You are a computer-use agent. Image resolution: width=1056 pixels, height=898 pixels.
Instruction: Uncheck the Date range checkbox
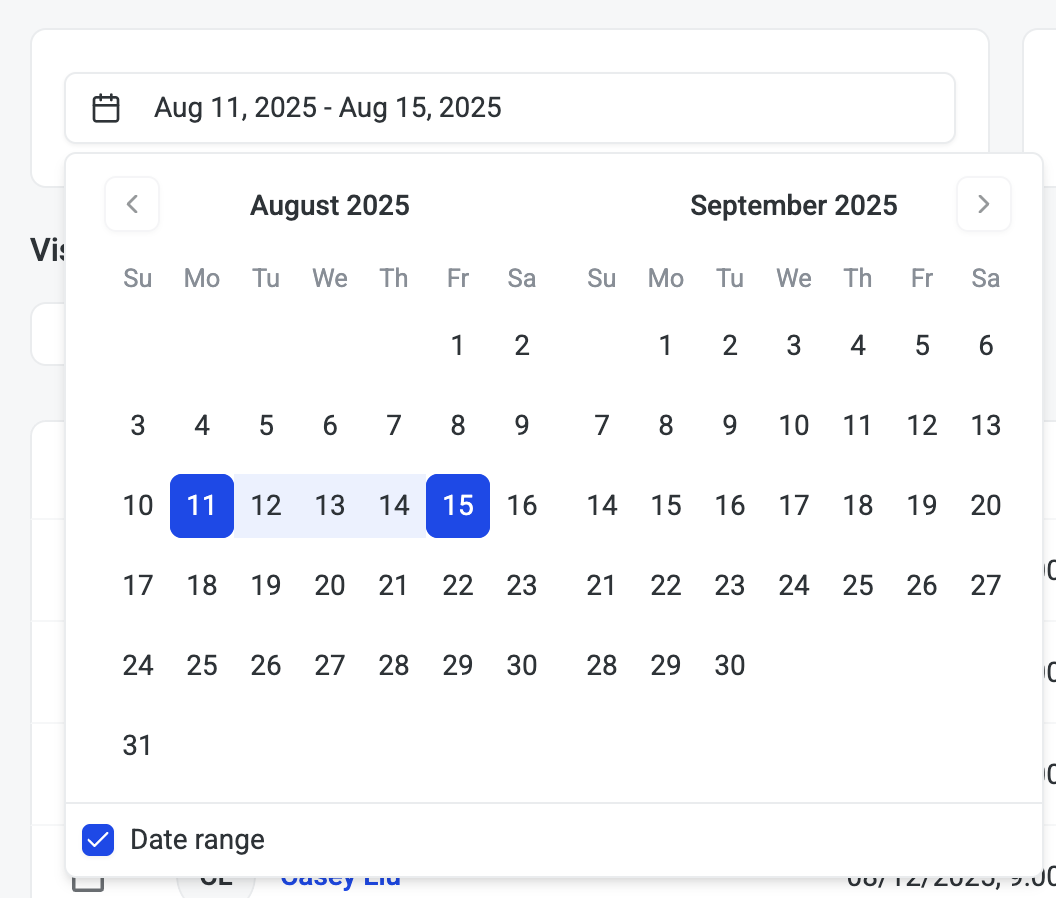[98, 840]
